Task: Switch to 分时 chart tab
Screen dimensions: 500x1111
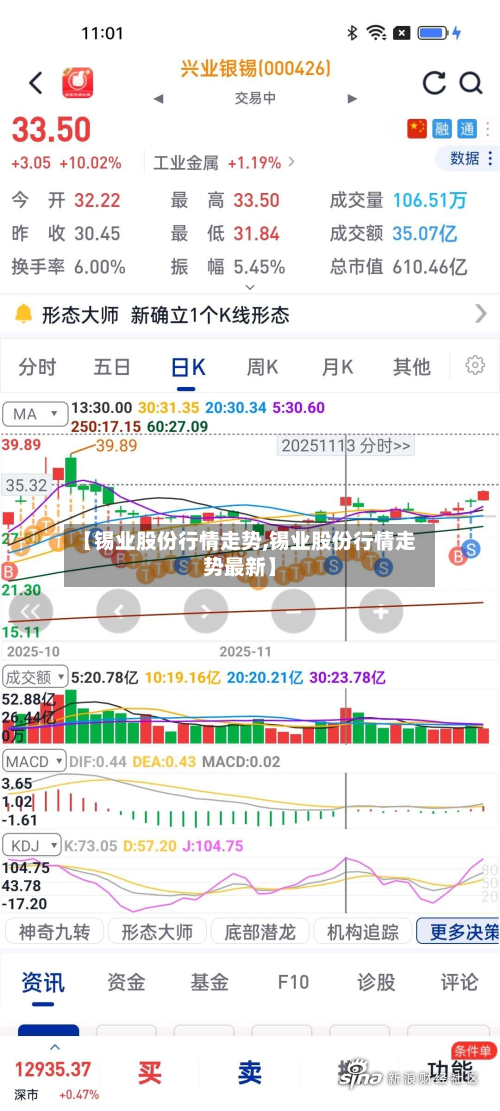Action: click(x=37, y=367)
